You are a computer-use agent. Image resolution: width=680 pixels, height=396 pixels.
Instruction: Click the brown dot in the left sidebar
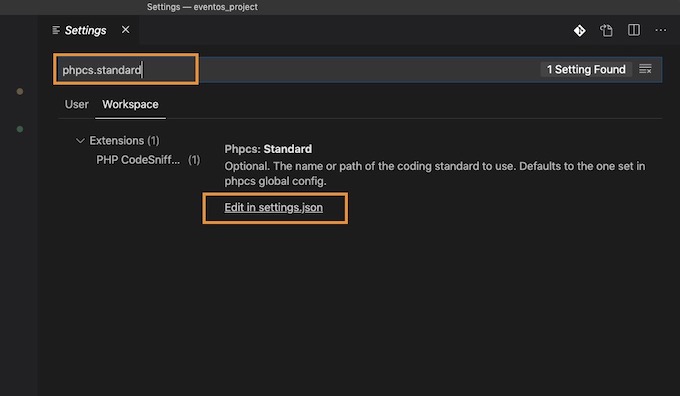20,92
